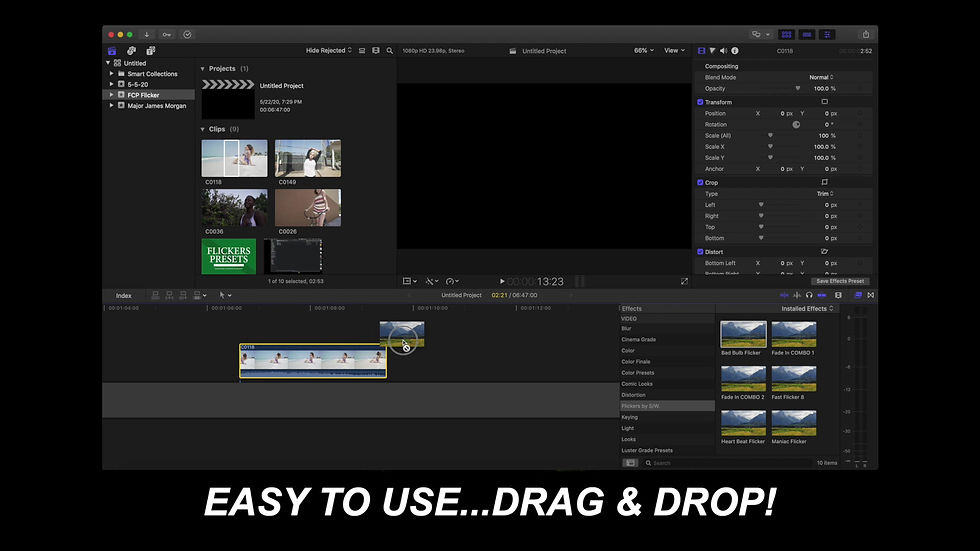Show Titles and Generators sidebar

[x=151, y=51]
